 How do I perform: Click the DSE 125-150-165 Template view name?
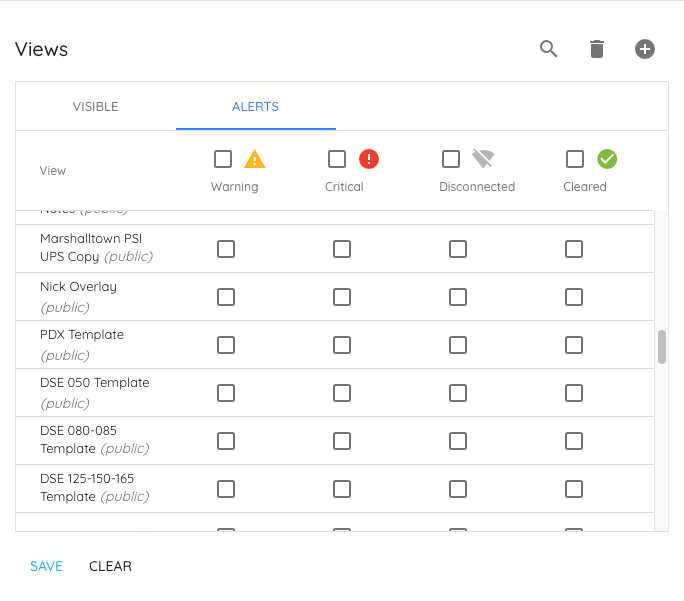coord(95,488)
